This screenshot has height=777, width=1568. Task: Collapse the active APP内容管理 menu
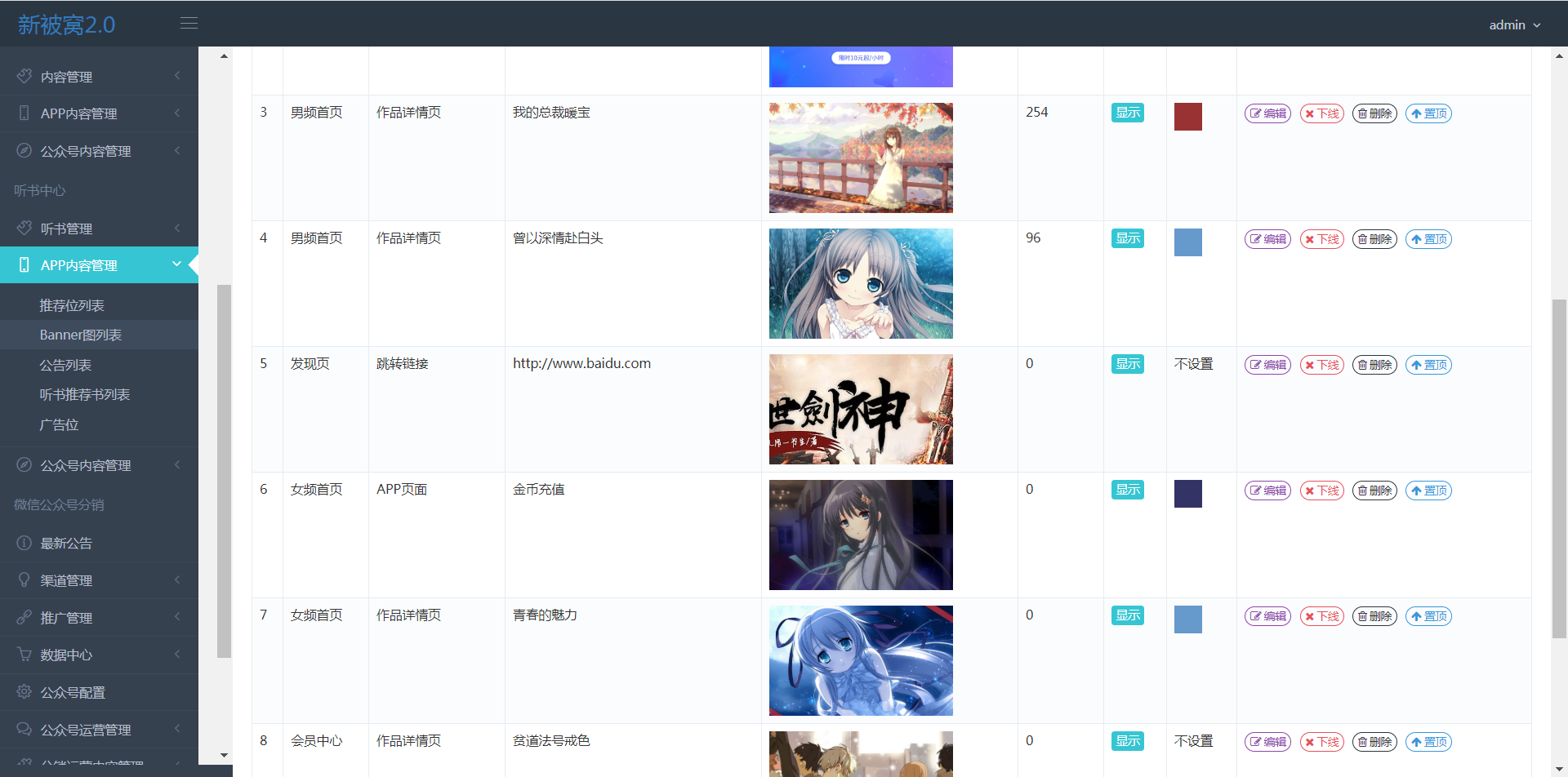99,264
